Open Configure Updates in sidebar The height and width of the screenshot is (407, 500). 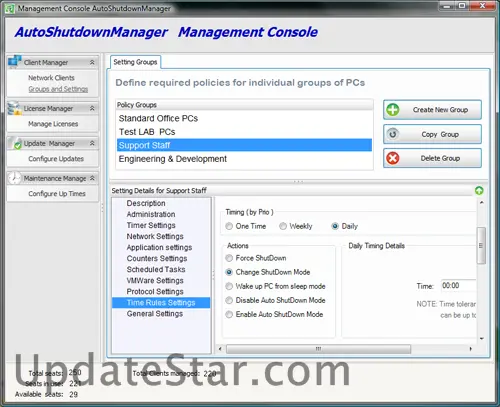[56, 159]
